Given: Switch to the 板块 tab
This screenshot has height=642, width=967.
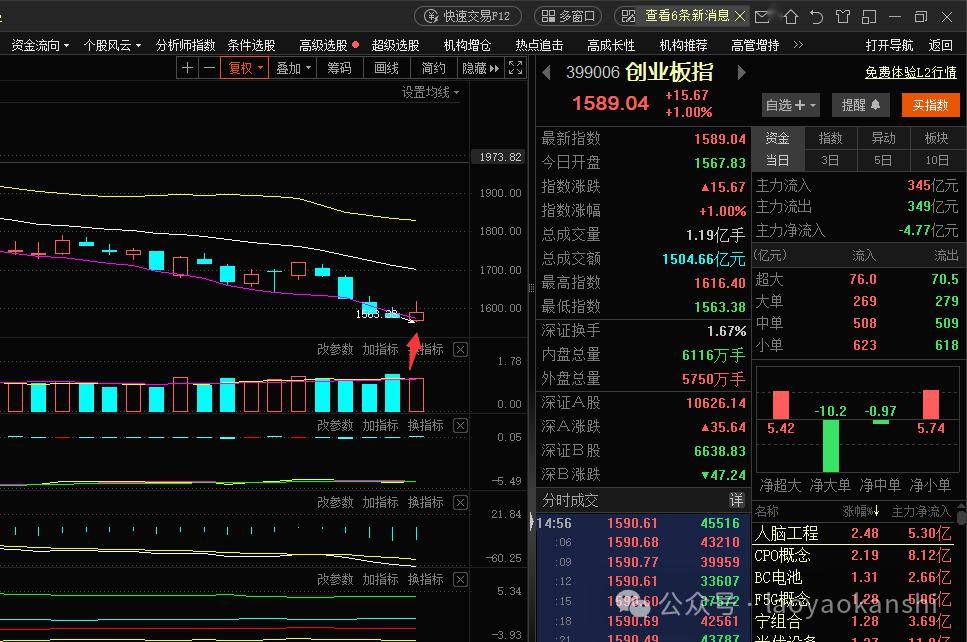Looking at the screenshot, I should tap(937, 137).
